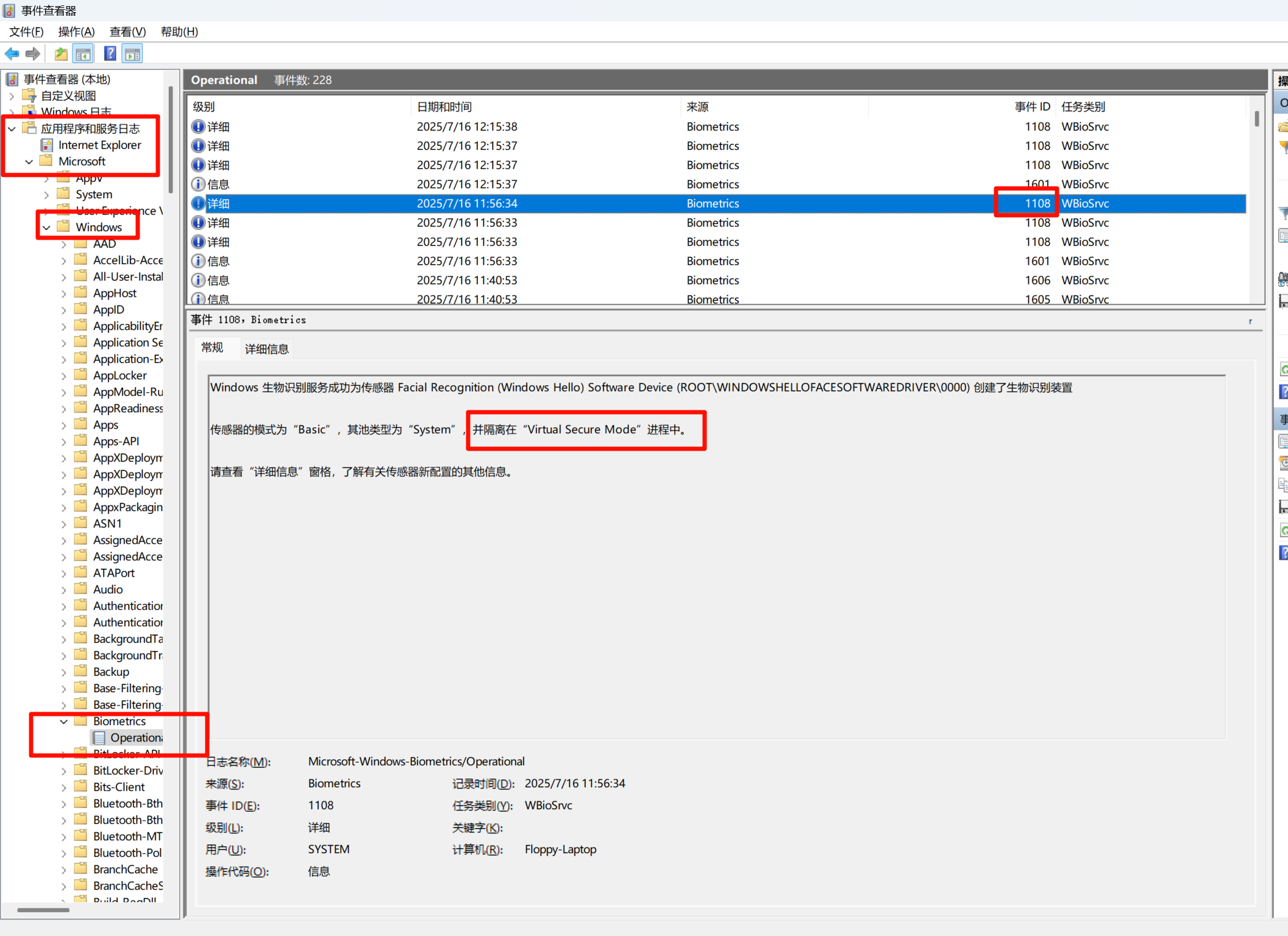Switch to the 详细信息 tab
Image resolution: width=1288 pixels, height=936 pixels.
click(x=266, y=349)
